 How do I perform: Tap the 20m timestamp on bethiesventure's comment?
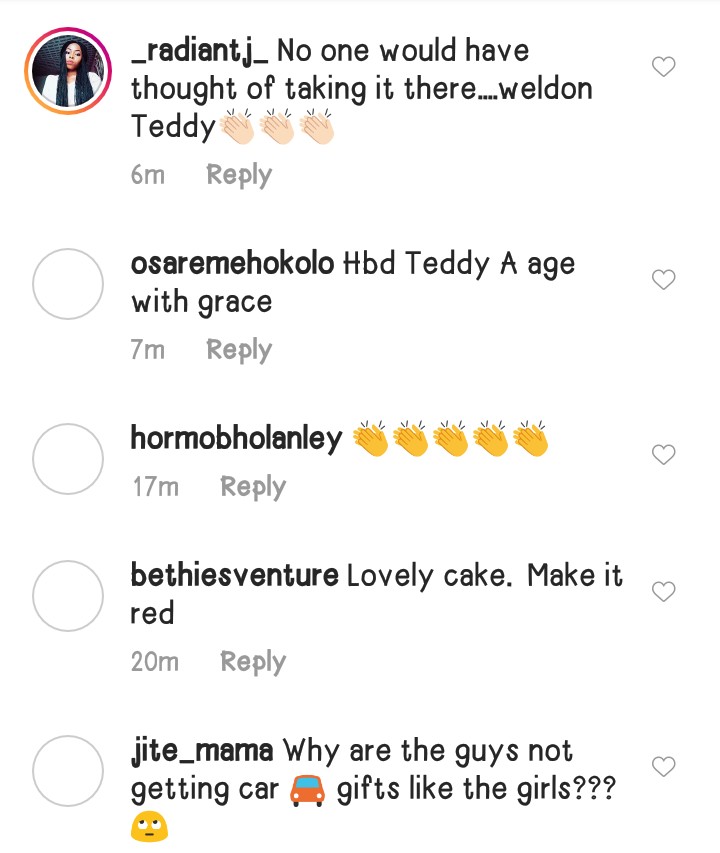154,662
